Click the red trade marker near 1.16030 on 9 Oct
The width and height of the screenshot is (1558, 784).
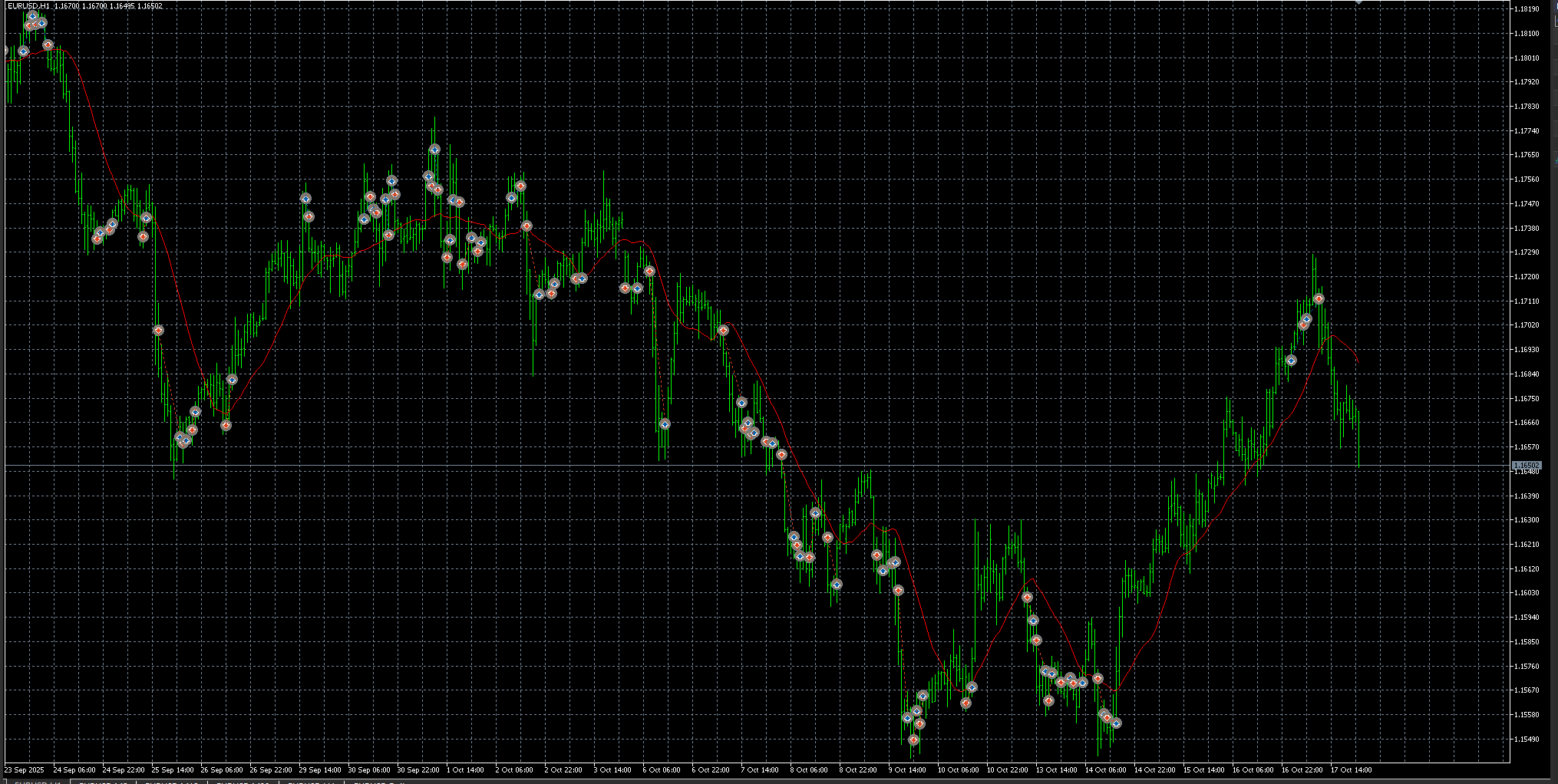coord(898,591)
